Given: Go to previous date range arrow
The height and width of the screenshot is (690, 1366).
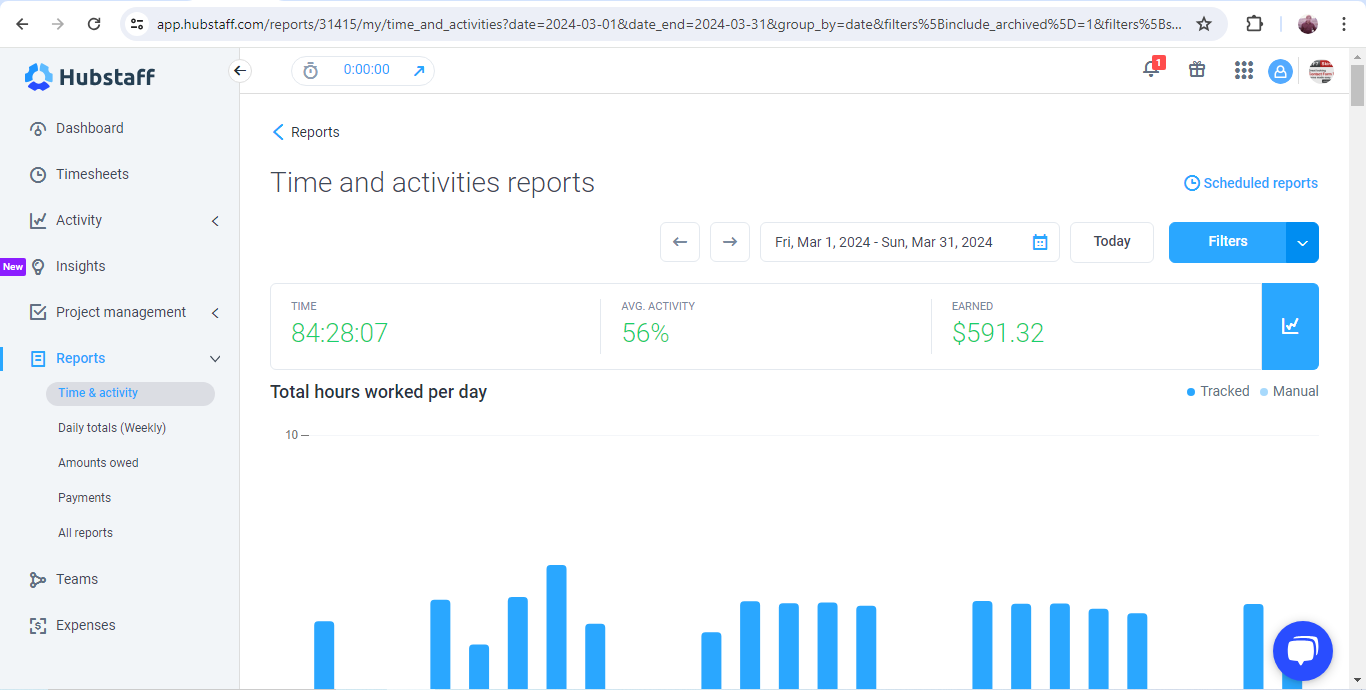Looking at the screenshot, I should (x=680, y=242).
